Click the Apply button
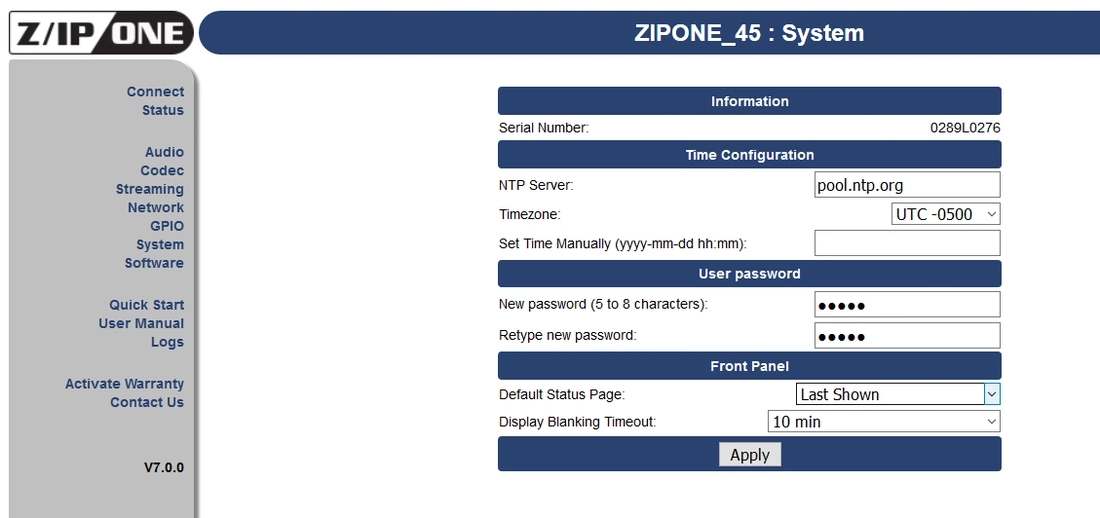Image resolution: width=1100 pixels, height=518 pixels. (x=750, y=455)
